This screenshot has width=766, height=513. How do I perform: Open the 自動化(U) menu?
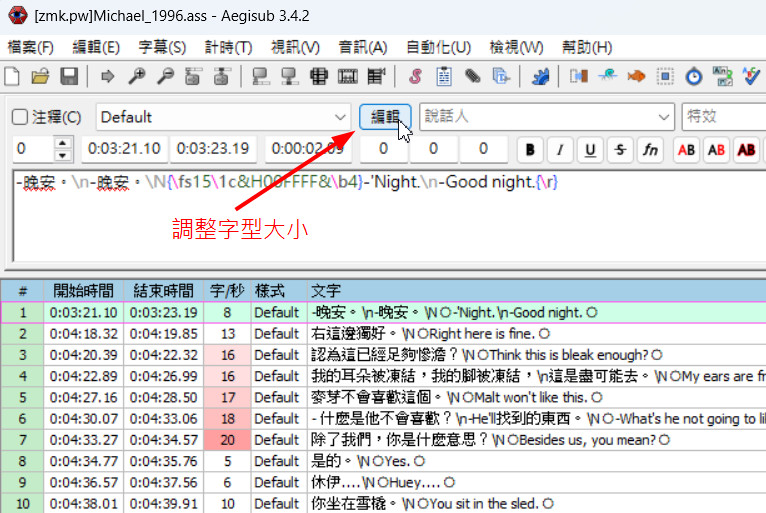[438, 47]
